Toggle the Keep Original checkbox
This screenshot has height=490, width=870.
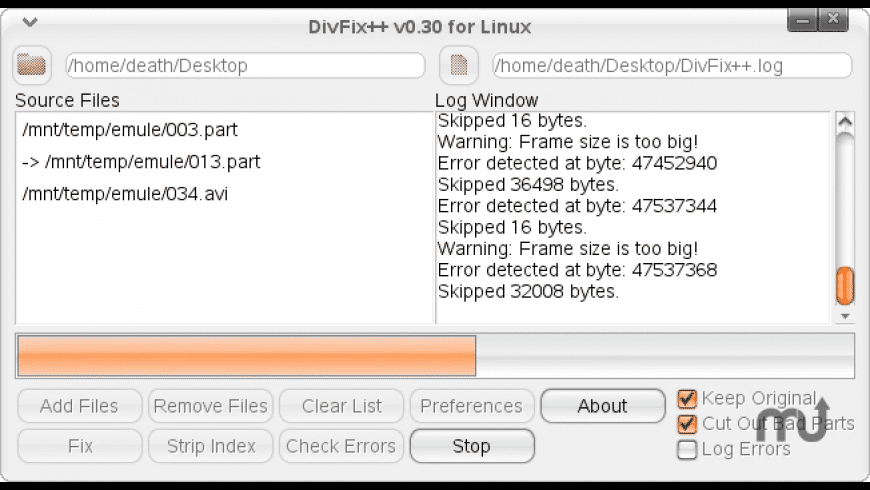tap(687, 399)
